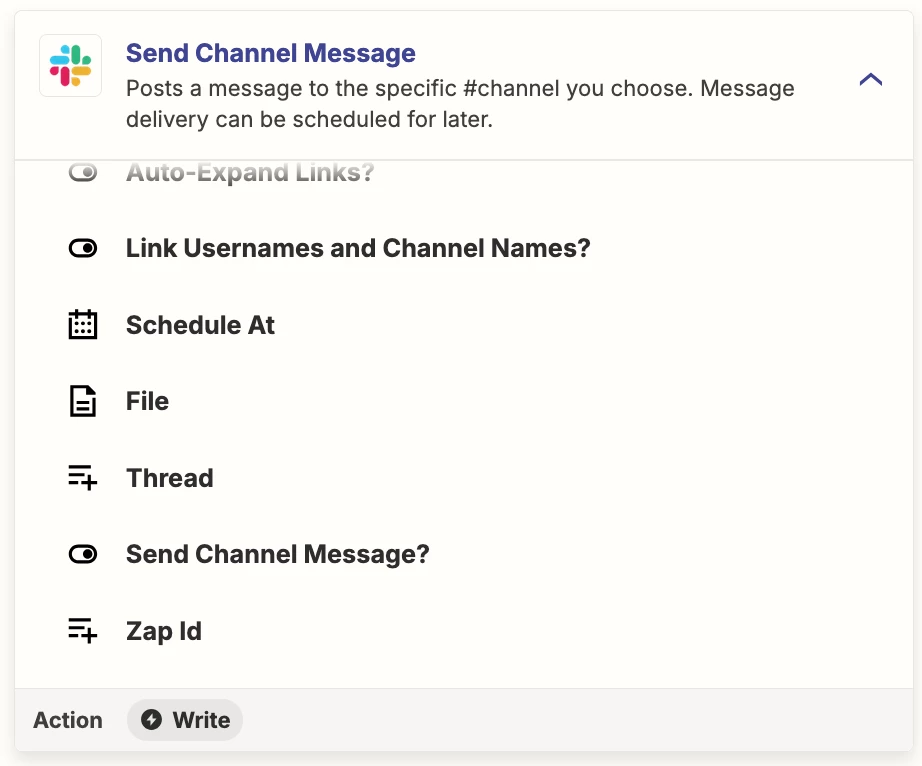Image resolution: width=922 pixels, height=766 pixels.
Task: Select the Schedule At field label
Action: [201, 325]
